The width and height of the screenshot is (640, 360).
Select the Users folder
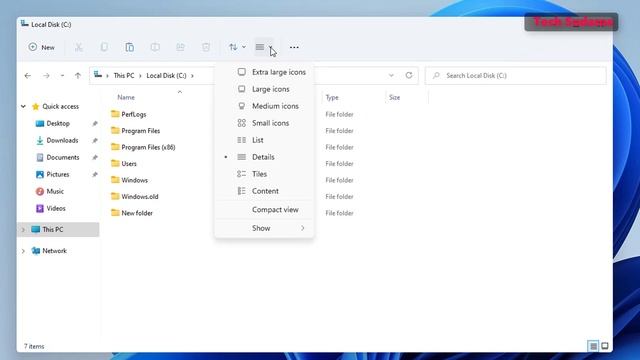tap(124, 164)
